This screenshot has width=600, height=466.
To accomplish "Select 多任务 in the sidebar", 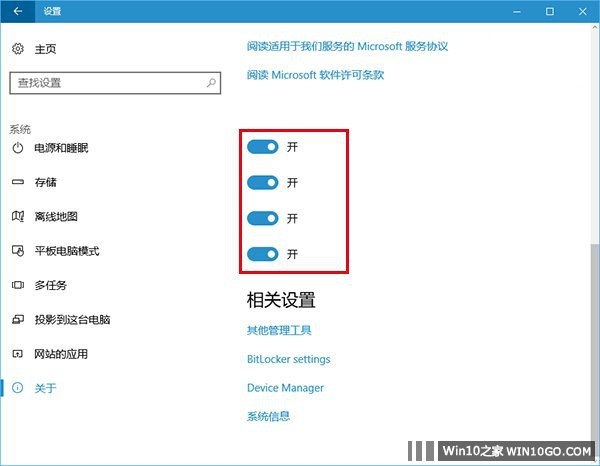I will point(51,285).
